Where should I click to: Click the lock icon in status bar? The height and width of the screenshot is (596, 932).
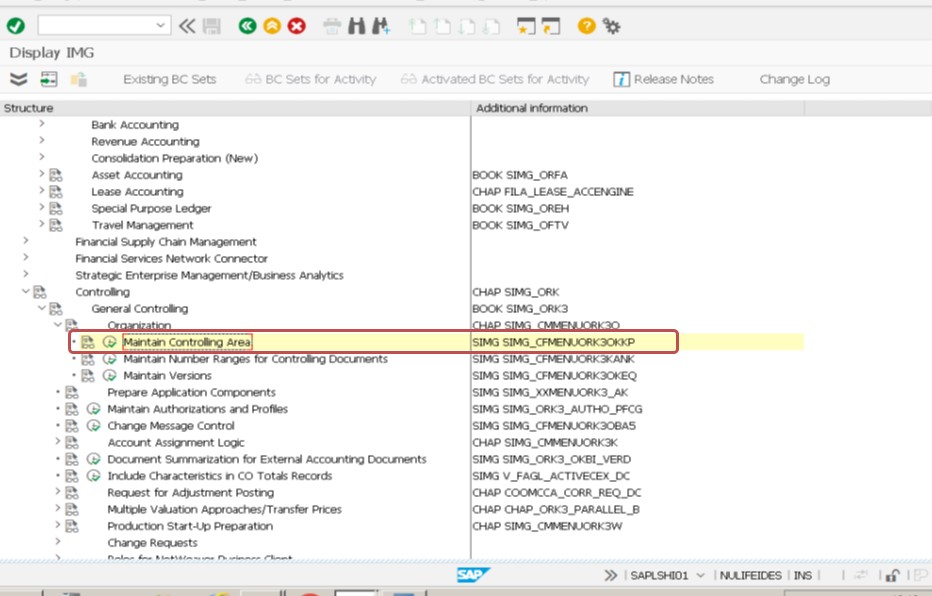(x=892, y=575)
